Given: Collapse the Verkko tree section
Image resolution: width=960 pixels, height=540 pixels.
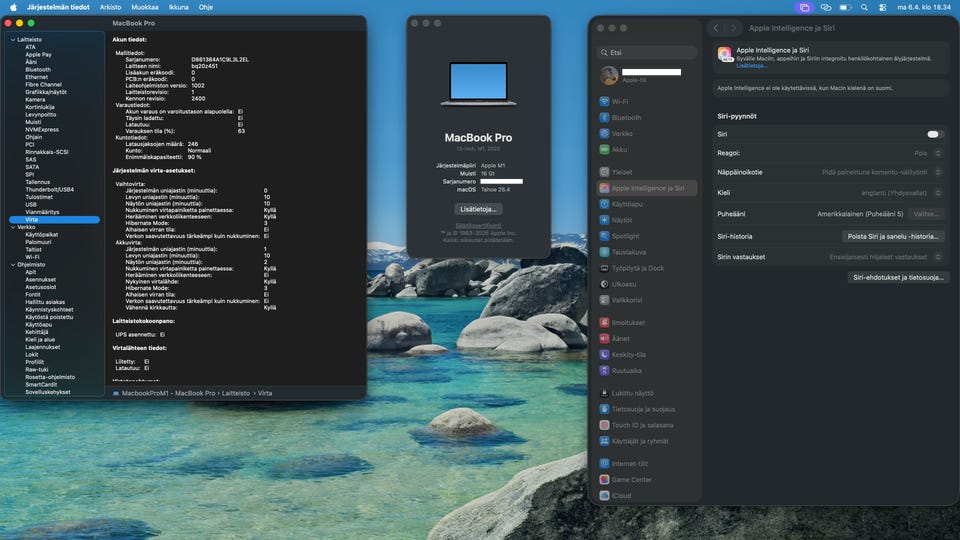Looking at the screenshot, I should click(x=13, y=227).
